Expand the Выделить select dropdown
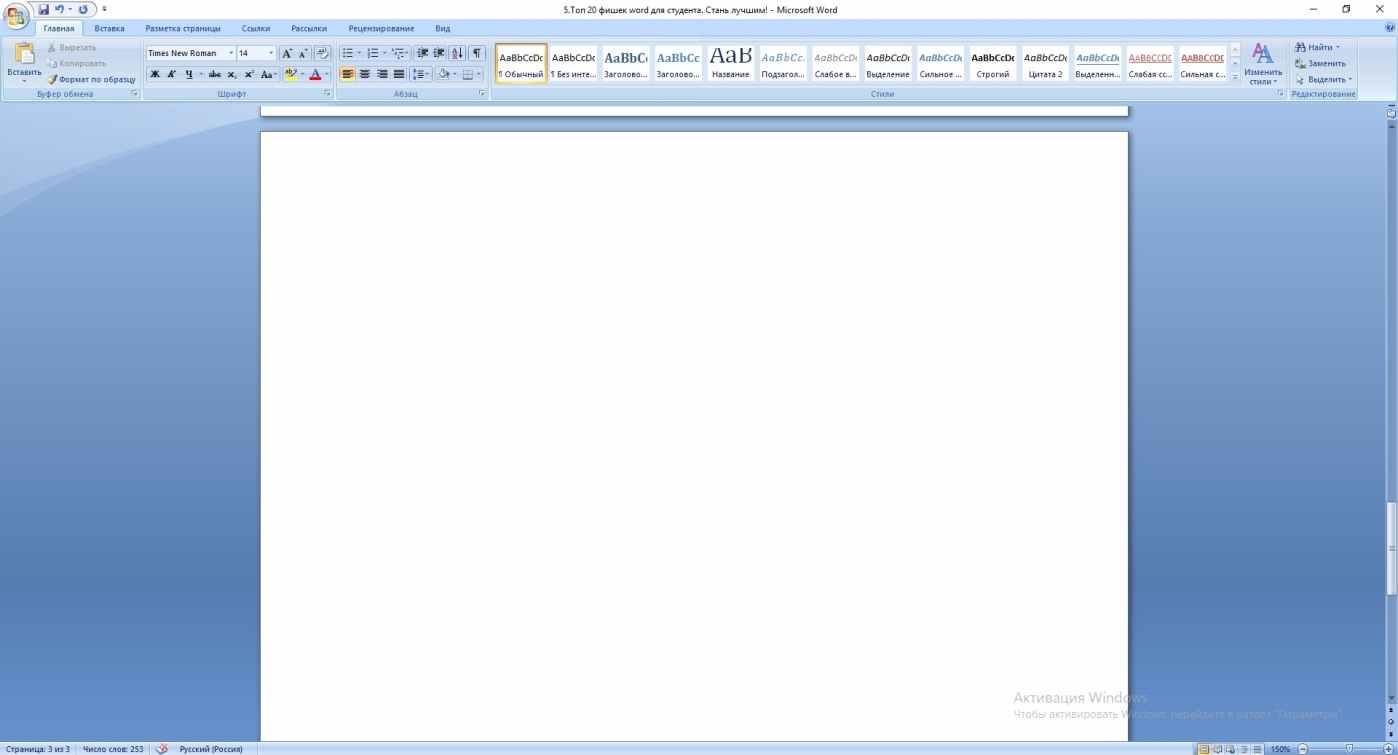The width and height of the screenshot is (1398, 755). 1350,79
